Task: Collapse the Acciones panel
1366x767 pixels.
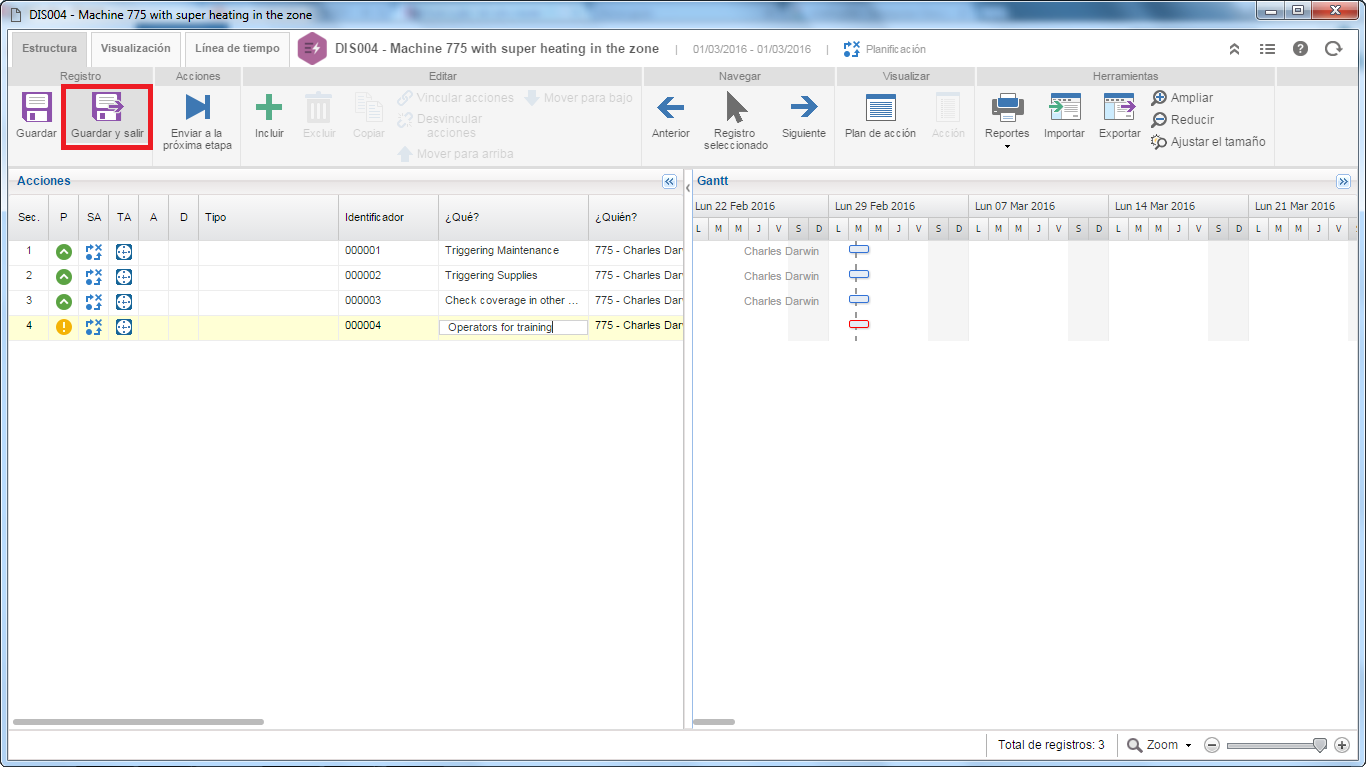Action: pos(670,181)
